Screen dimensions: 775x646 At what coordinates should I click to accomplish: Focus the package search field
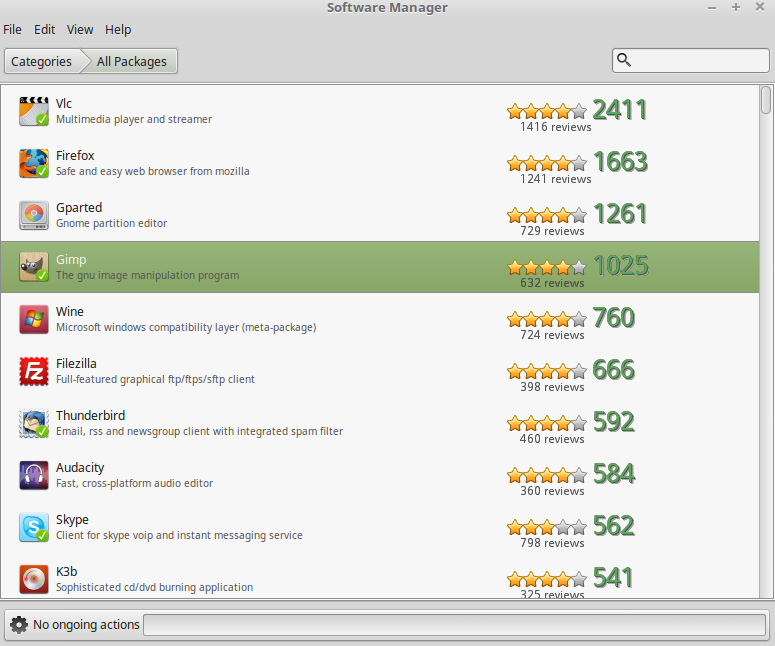(690, 60)
